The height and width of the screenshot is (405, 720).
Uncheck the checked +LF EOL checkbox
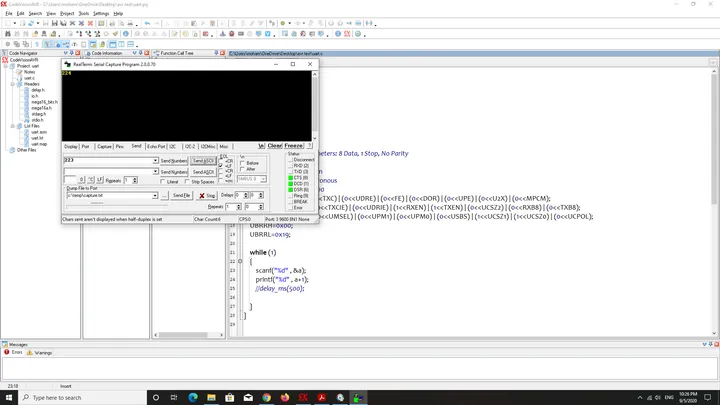coord(221,166)
